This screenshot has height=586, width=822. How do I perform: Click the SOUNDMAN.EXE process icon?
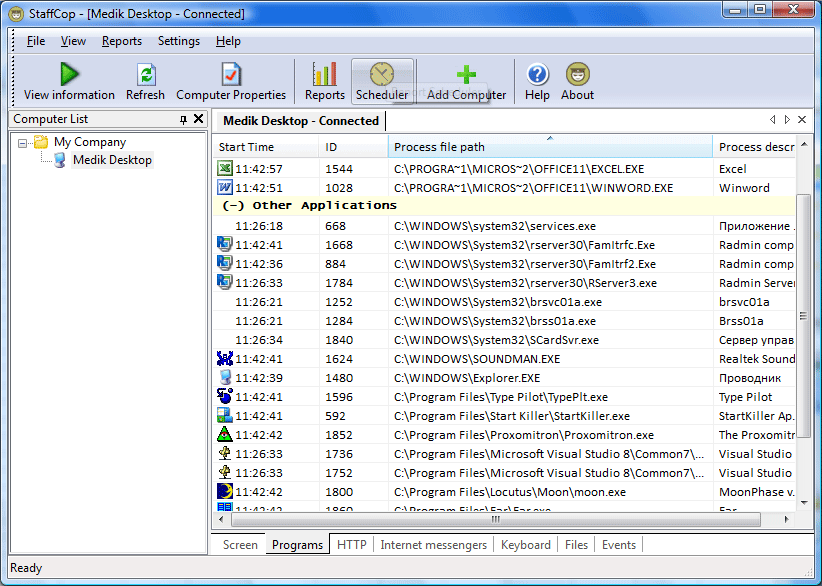coord(224,358)
